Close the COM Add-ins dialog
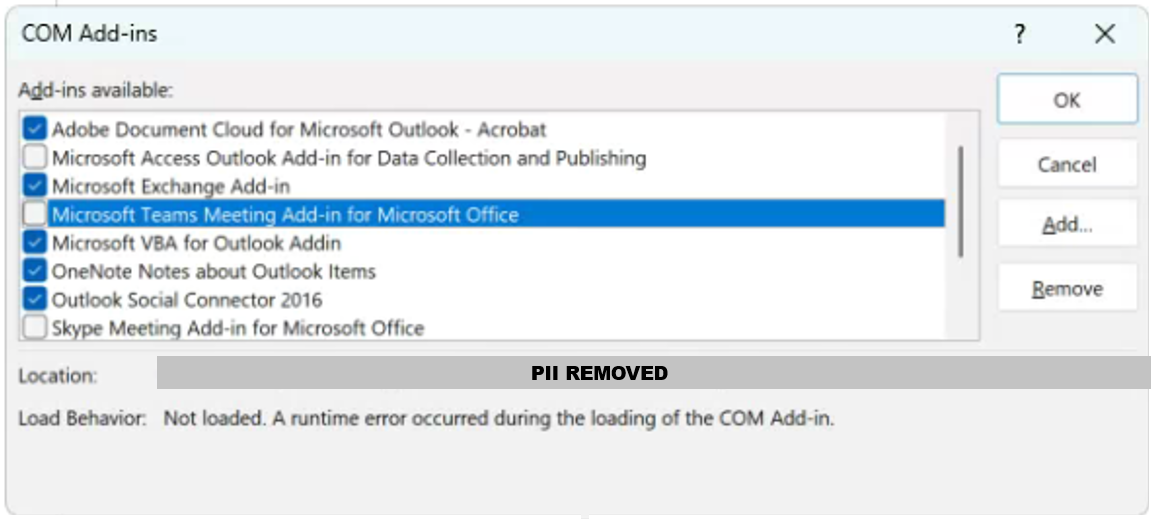The height and width of the screenshot is (519, 1152). pos(1104,35)
